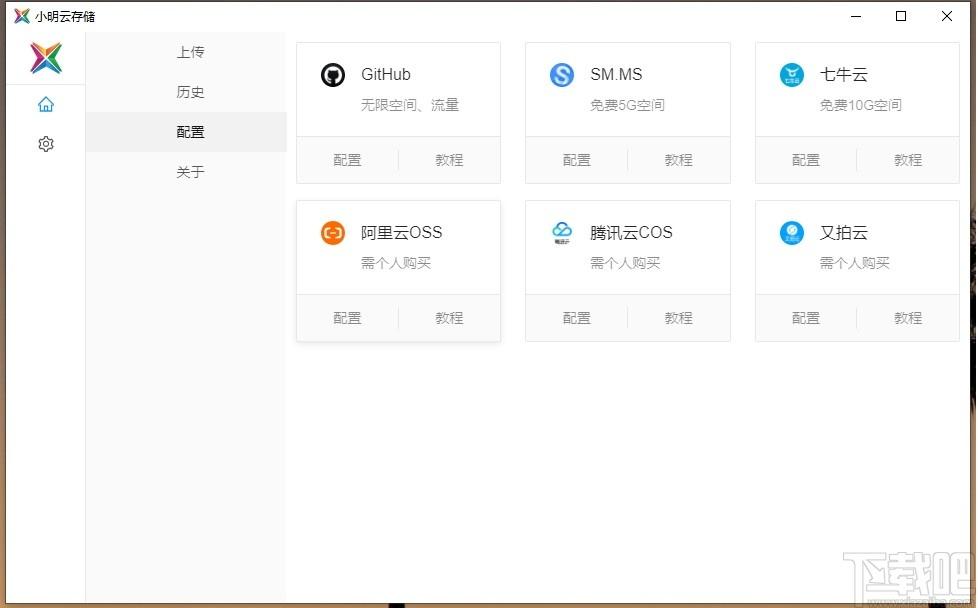978x608 pixels.
Task: Open 教程 for 阿里云OSS card
Action: pyautogui.click(x=449, y=318)
